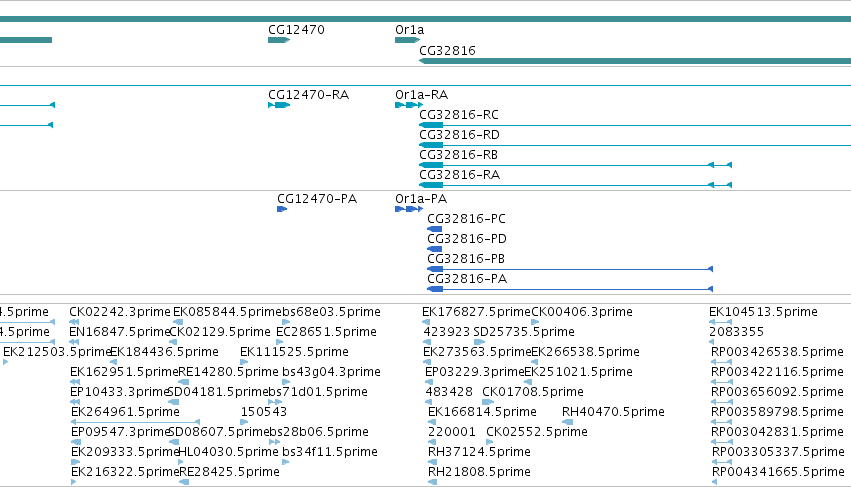The image size is (851, 487).
Task: Click the RH40470.5prime alignment glyph
Action: [567, 422]
